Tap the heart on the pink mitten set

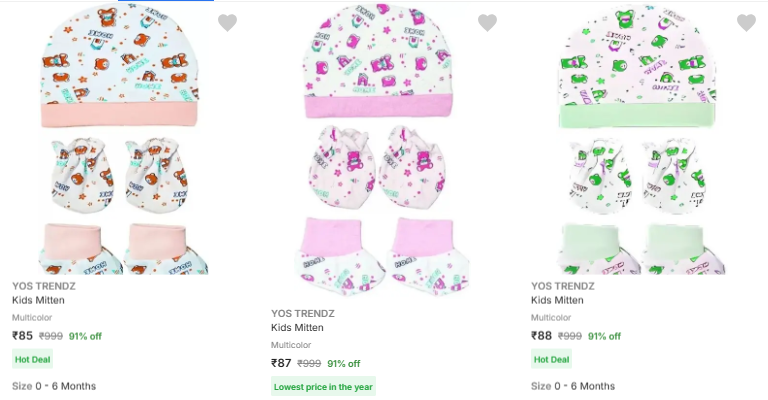(x=487, y=23)
